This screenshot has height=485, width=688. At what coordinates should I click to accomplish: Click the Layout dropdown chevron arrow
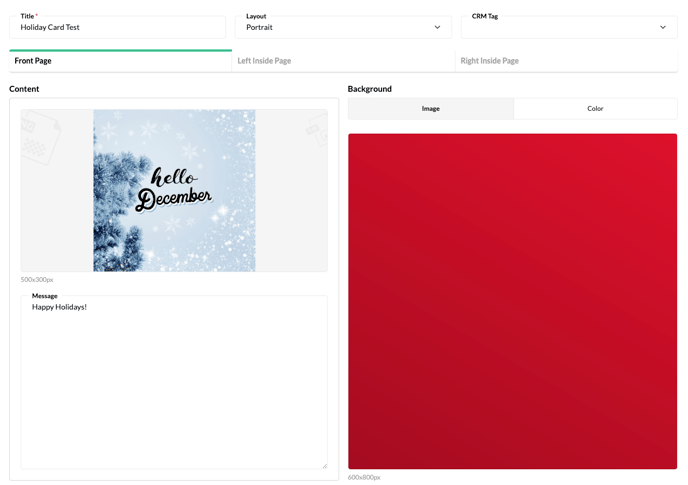tap(437, 27)
